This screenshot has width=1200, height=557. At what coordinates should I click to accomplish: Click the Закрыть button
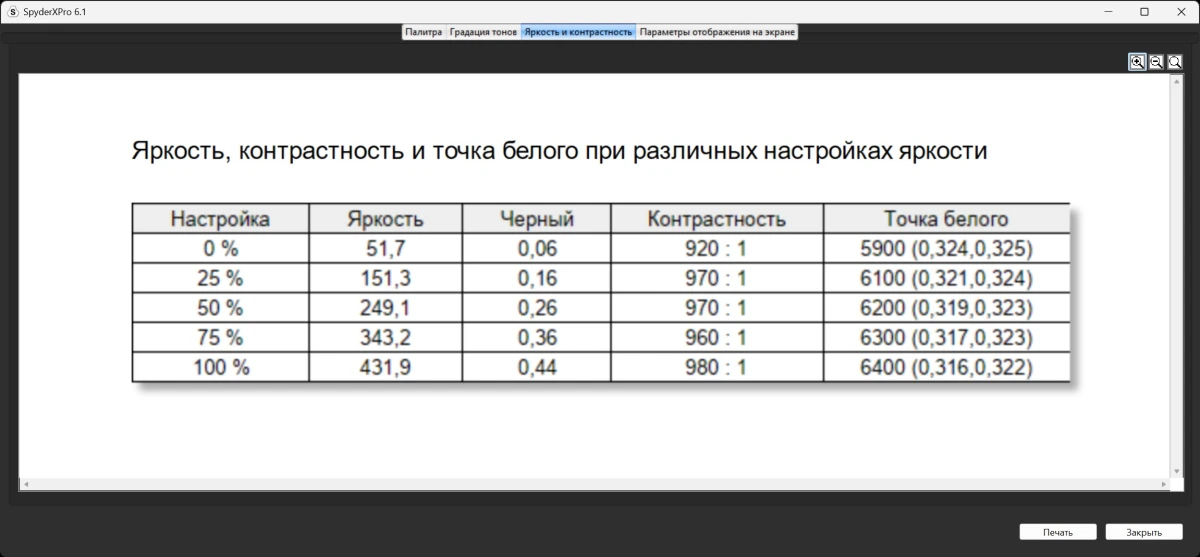pyautogui.click(x=1144, y=532)
